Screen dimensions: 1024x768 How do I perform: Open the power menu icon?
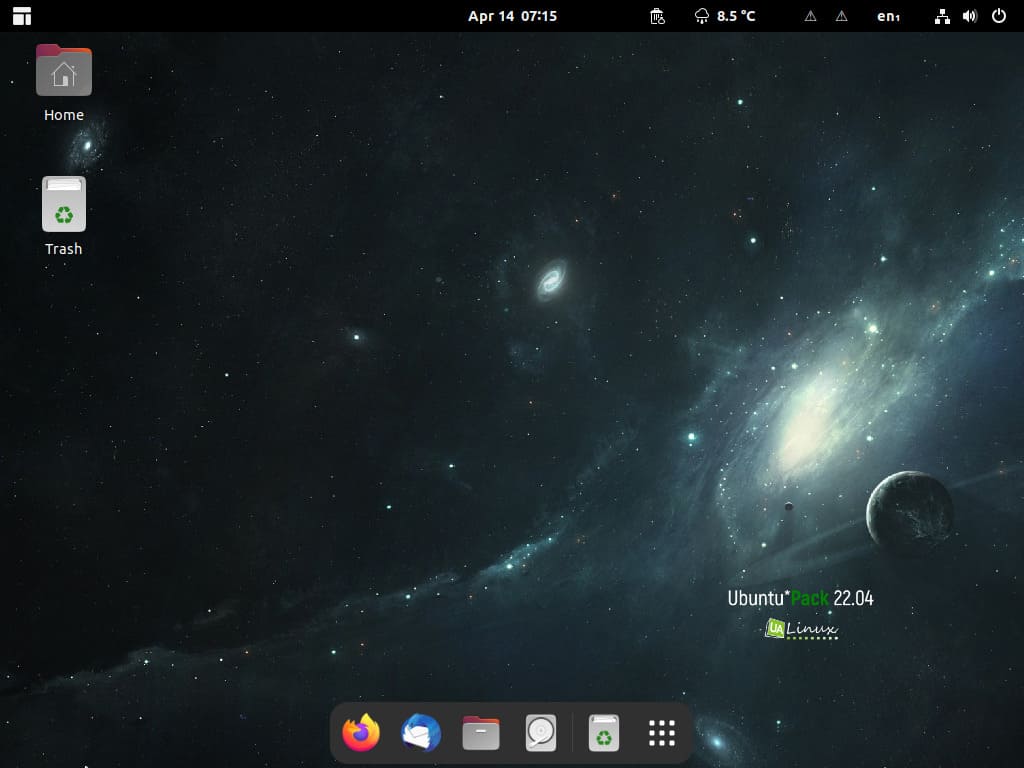(x=999, y=16)
